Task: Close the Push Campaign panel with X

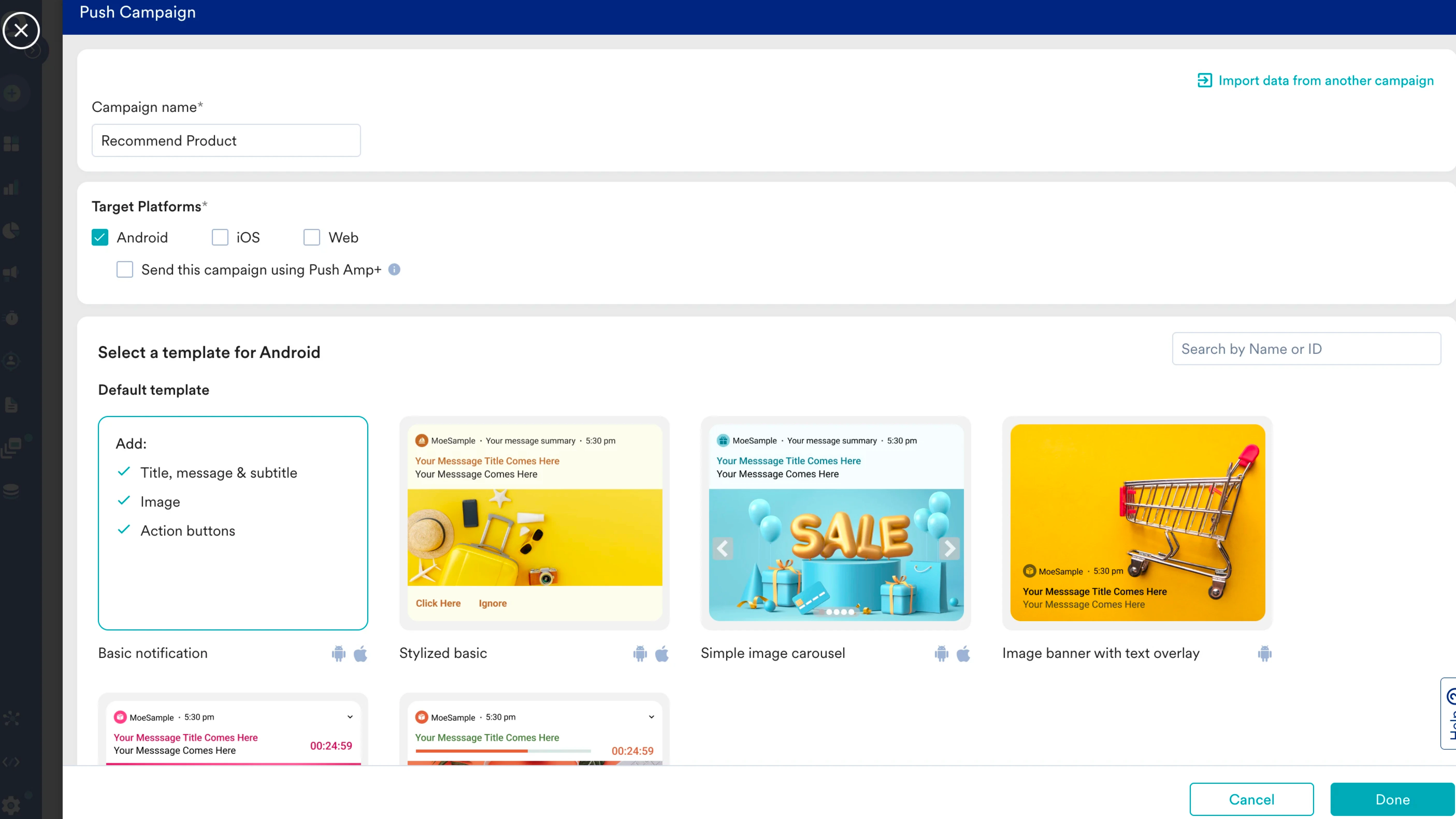Action: point(21,30)
